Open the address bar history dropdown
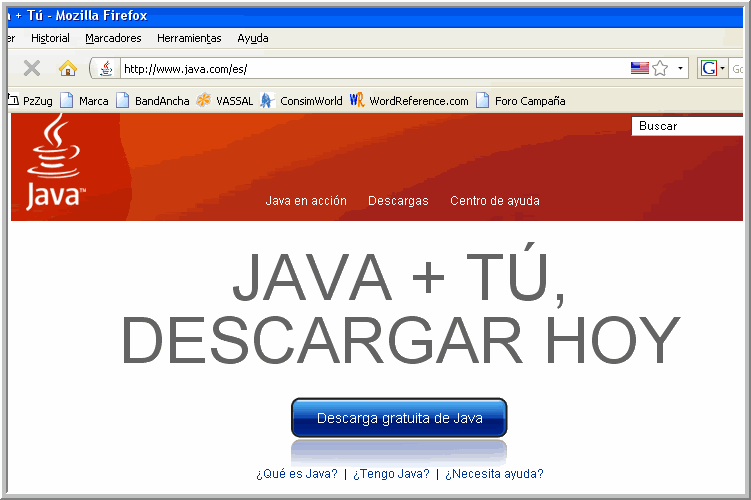 point(681,68)
